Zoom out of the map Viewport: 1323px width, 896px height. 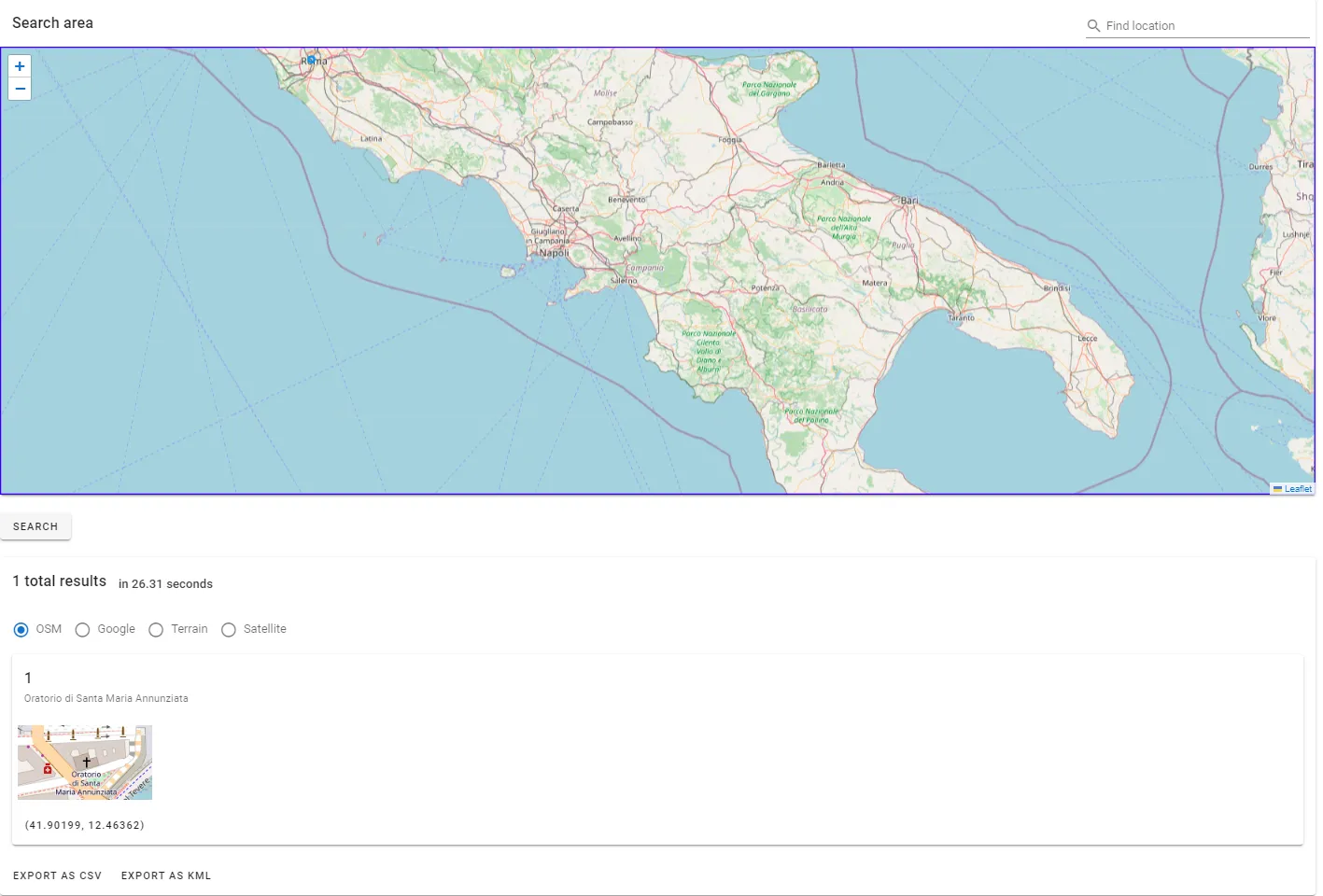[x=20, y=89]
